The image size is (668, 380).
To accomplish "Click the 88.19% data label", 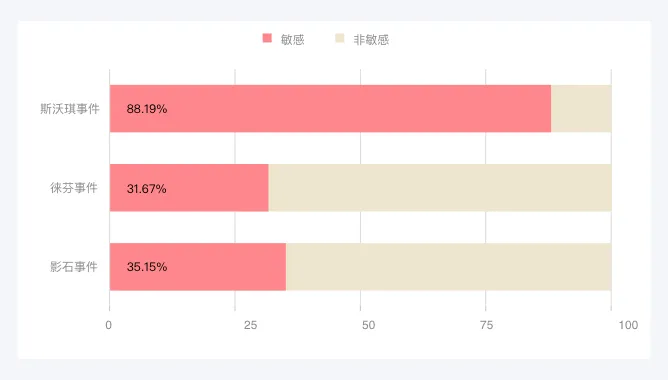I will [147, 109].
